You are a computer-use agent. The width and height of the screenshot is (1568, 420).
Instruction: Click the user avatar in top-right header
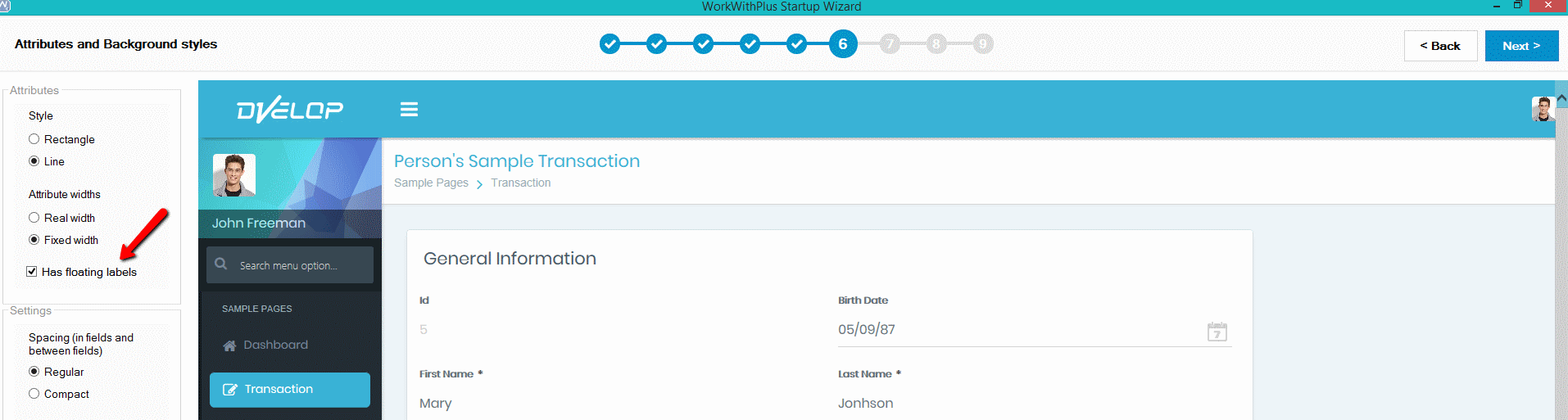(x=1543, y=109)
